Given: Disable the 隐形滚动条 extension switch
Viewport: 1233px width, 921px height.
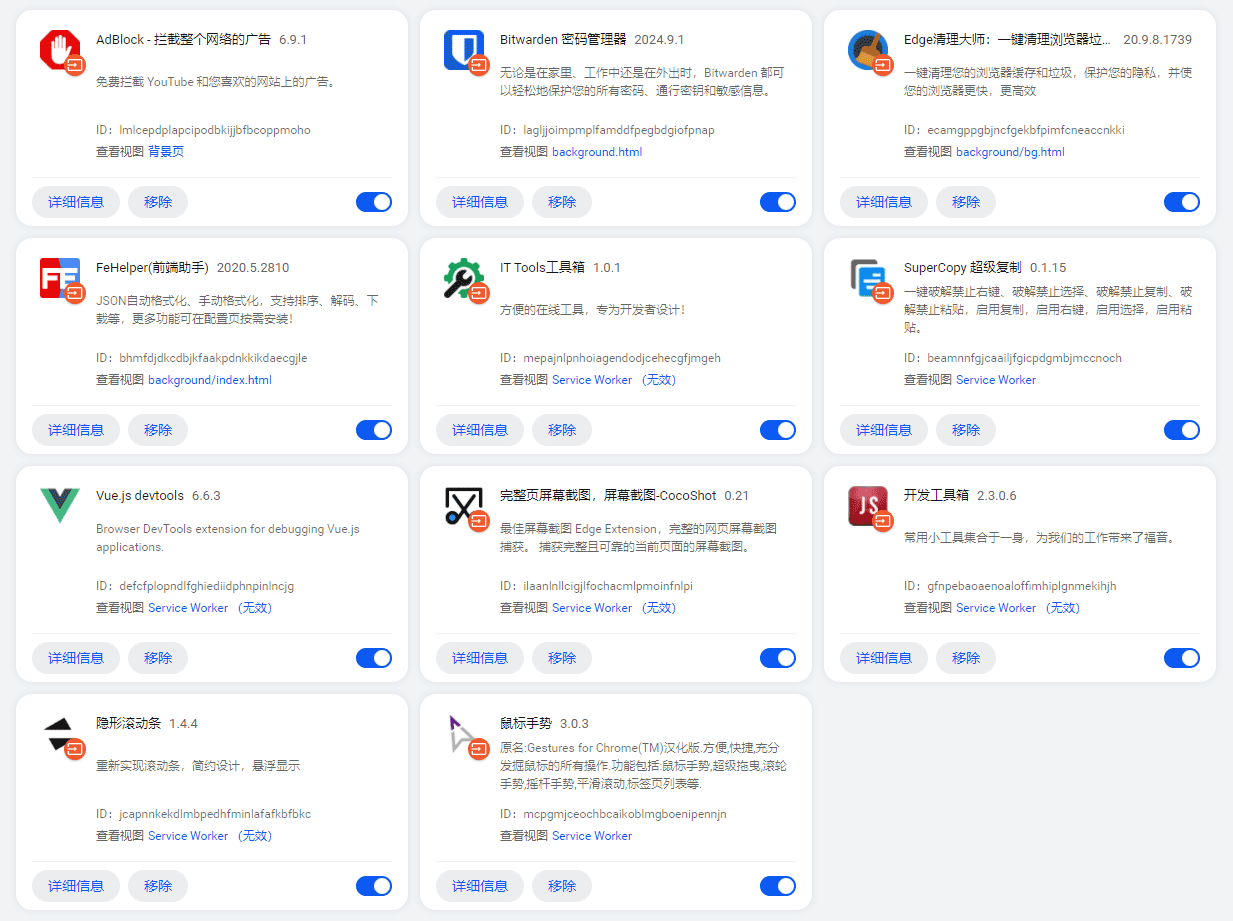Looking at the screenshot, I should pyautogui.click(x=374, y=886).
